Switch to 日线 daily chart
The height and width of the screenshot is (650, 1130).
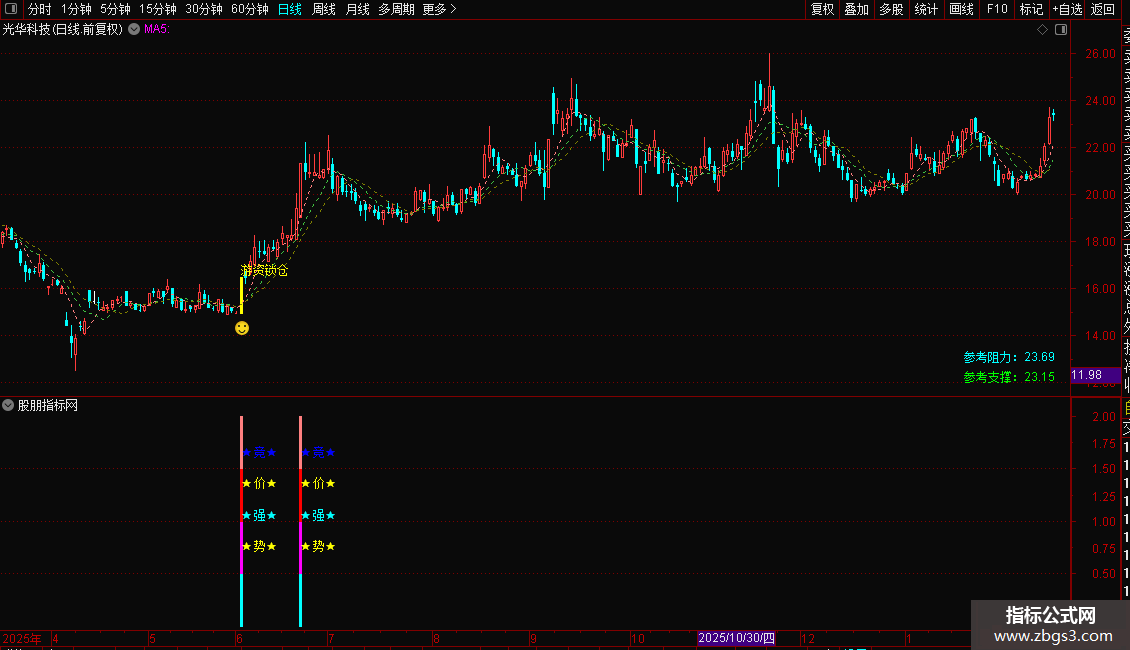pyautogui.click(x=290, y=9)
